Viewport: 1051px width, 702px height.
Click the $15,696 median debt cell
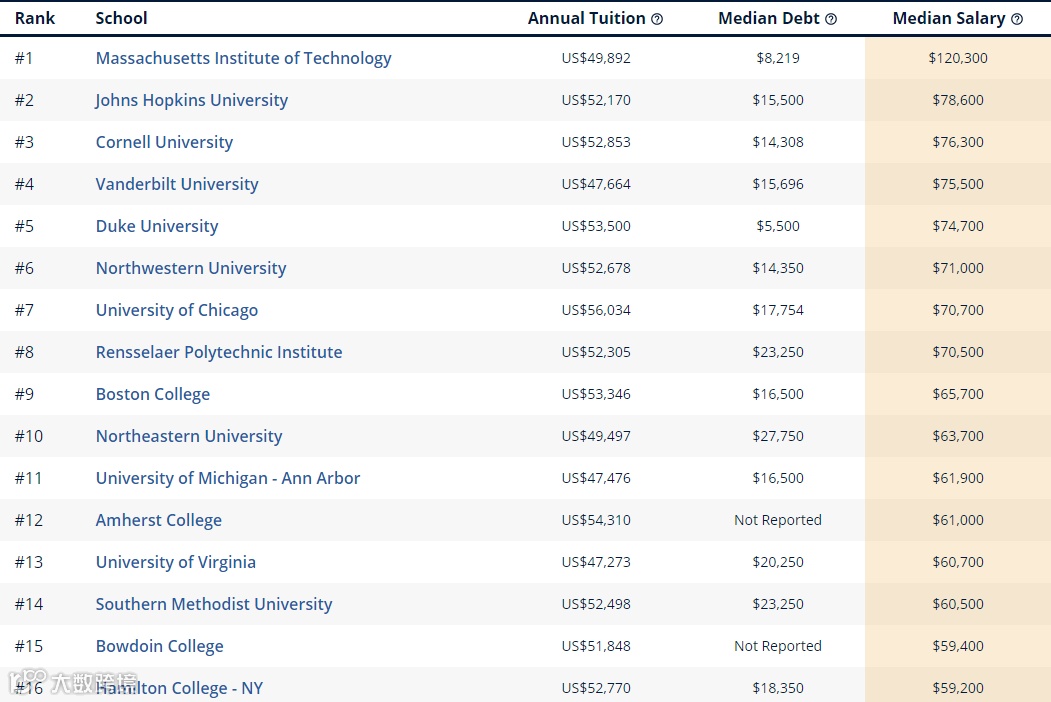pos(778,184)
